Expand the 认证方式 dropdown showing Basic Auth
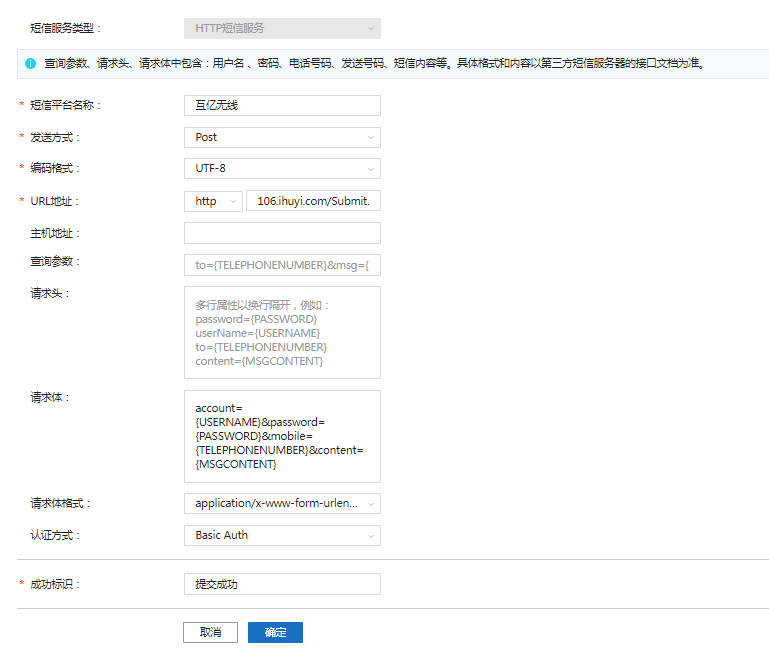 coord(282,535)
